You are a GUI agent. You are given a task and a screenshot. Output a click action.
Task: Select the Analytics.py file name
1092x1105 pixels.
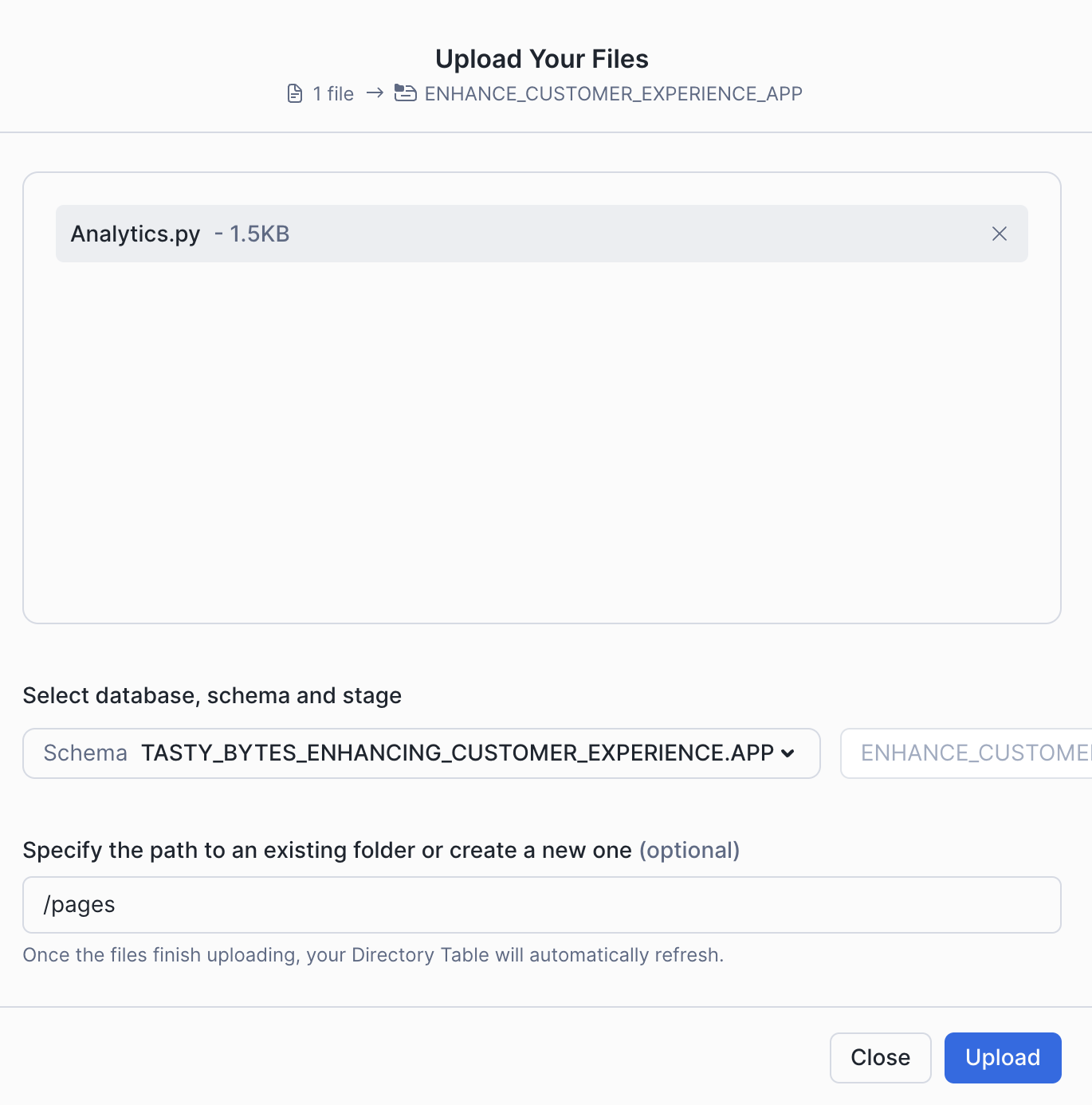[x=136, y=234]
